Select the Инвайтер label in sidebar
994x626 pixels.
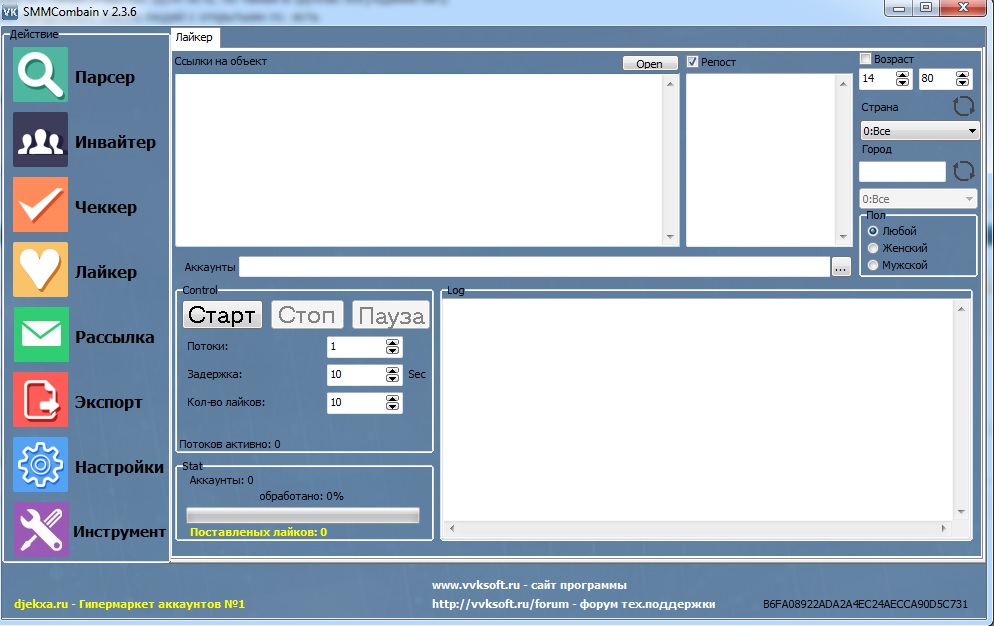pyautogui.click(x=115, y=142)
